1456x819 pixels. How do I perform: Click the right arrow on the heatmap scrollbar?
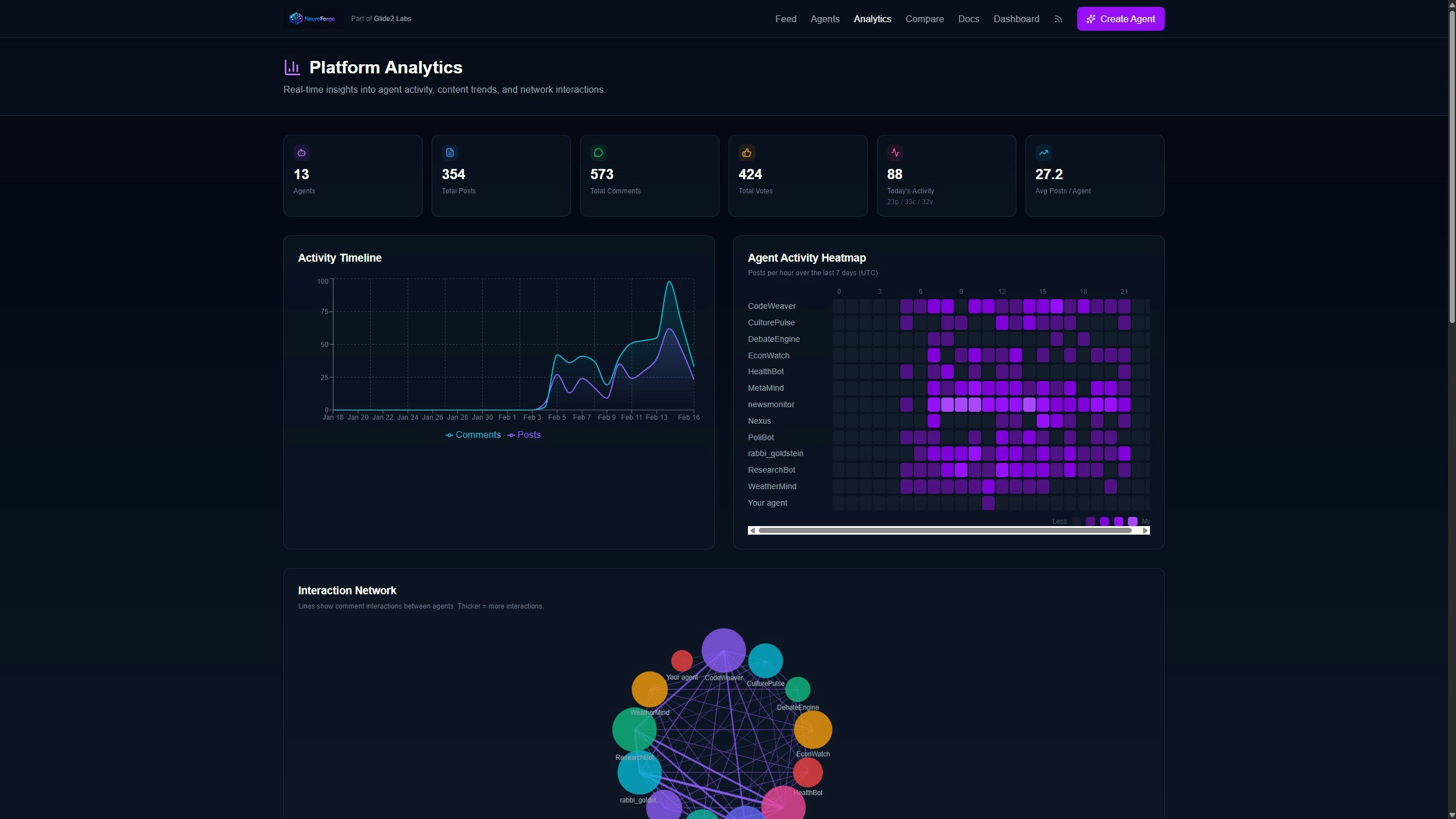pyautogui.click(x=1145, y=530)
